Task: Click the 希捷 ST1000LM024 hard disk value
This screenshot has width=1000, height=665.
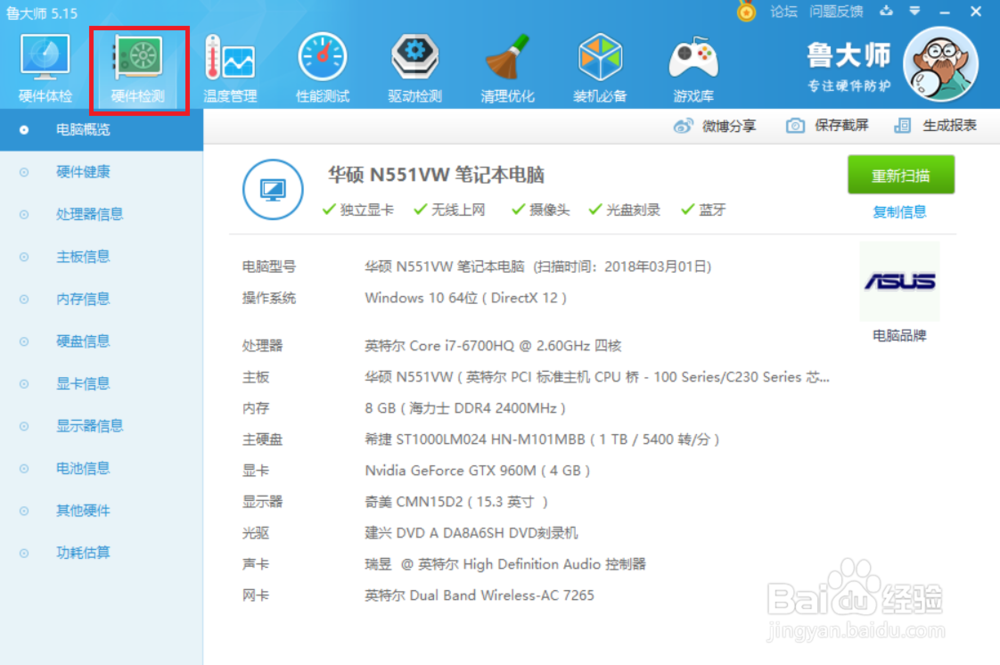Action: (542, 439)
